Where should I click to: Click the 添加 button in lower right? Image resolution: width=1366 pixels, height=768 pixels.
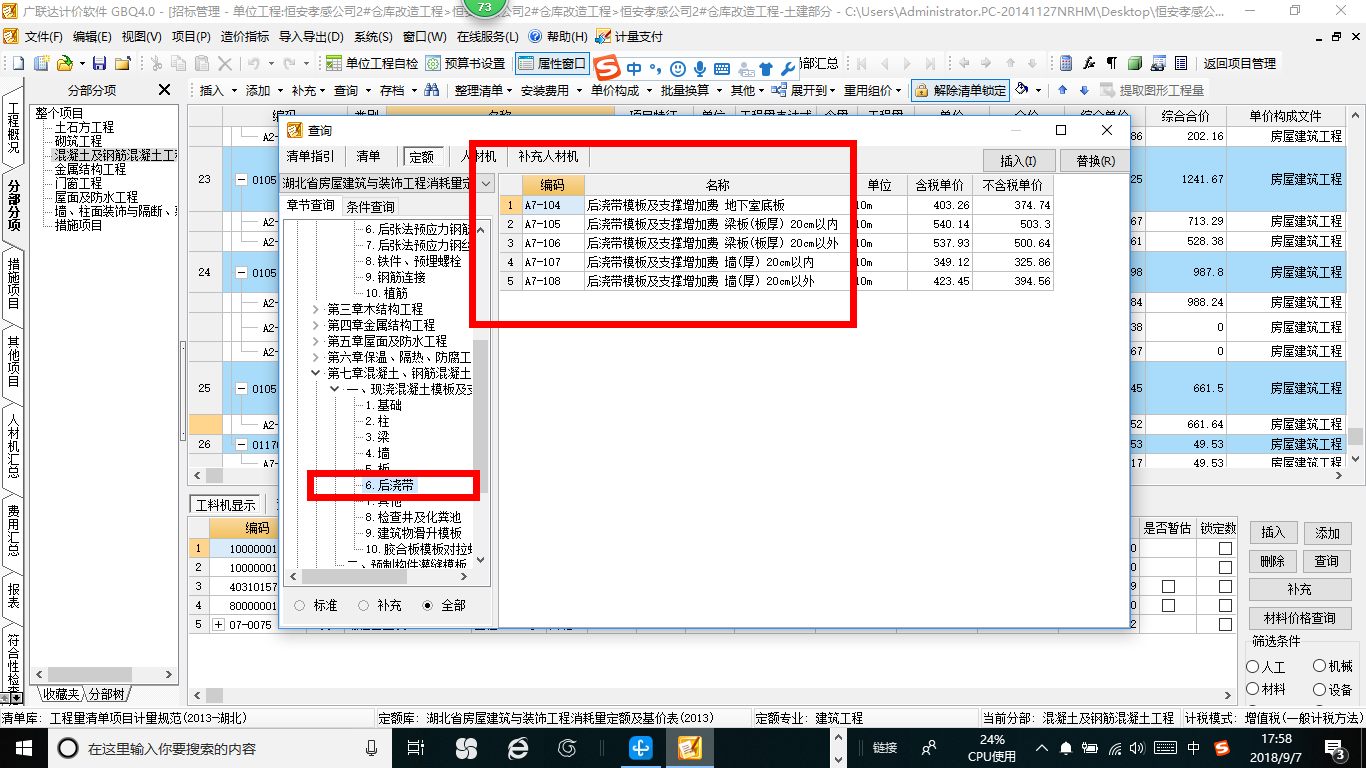1327,533
